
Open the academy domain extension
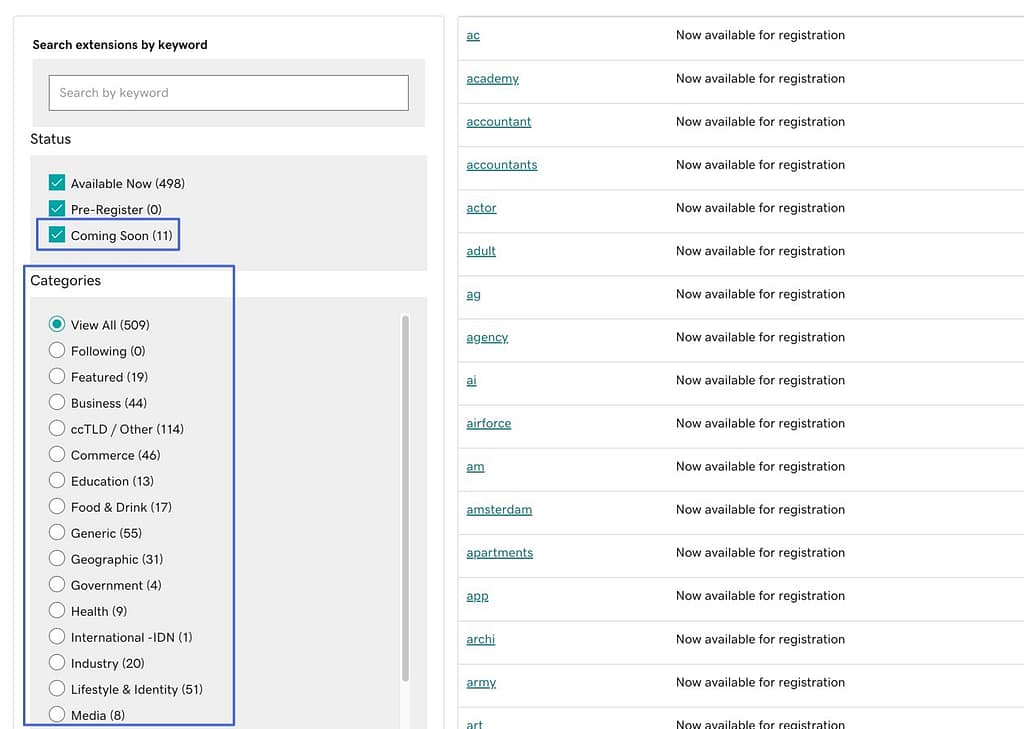click(x=492, y=78)
